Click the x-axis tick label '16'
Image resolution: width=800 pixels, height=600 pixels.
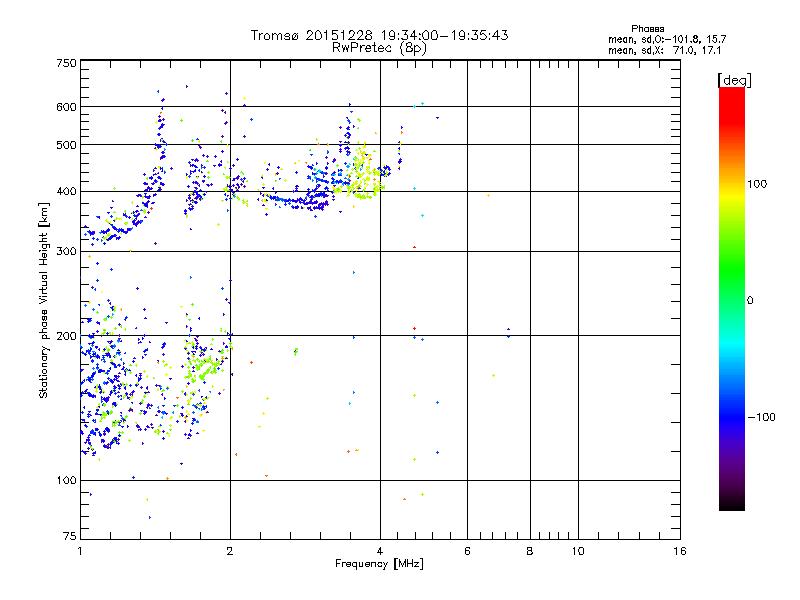coord(680,551)
